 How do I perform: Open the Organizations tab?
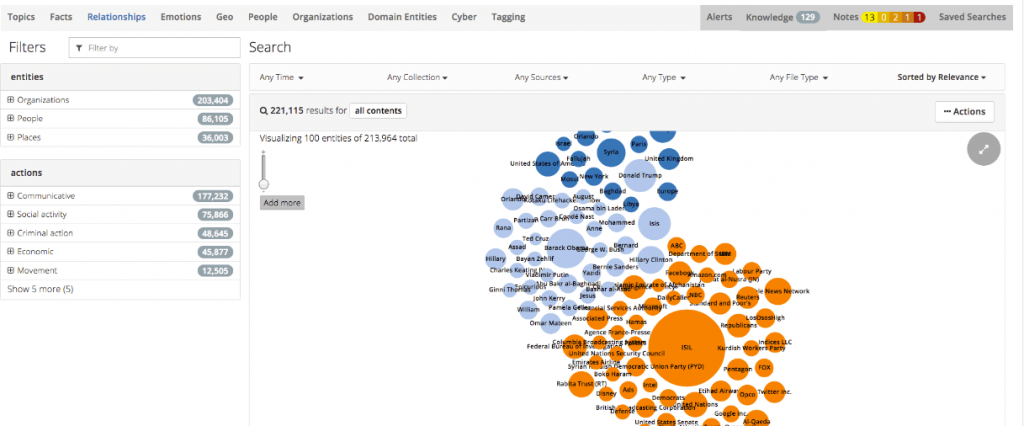tap(323, 17)
